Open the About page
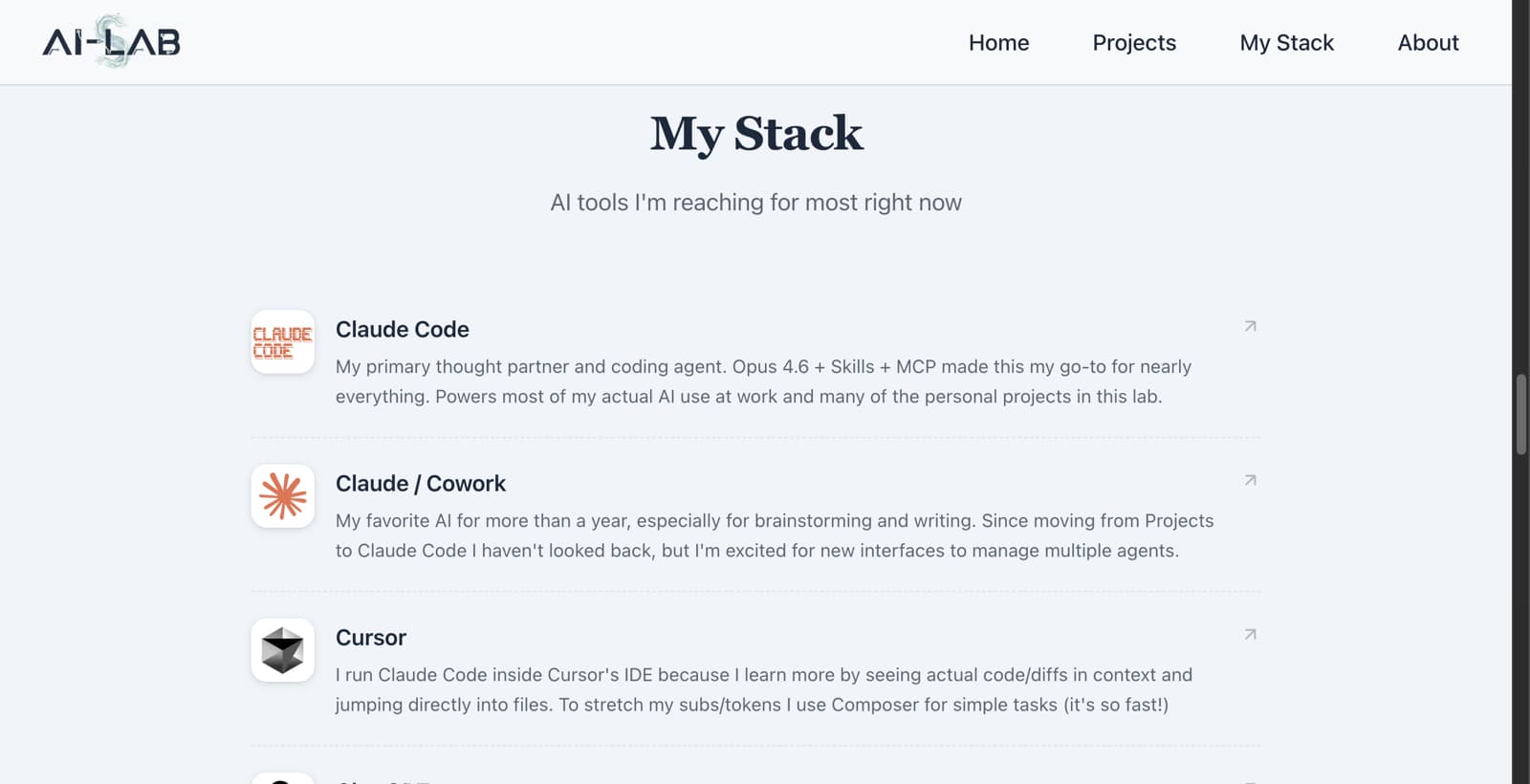The height and width of the screenshot is (784, 1530). tap(1428, 43)
